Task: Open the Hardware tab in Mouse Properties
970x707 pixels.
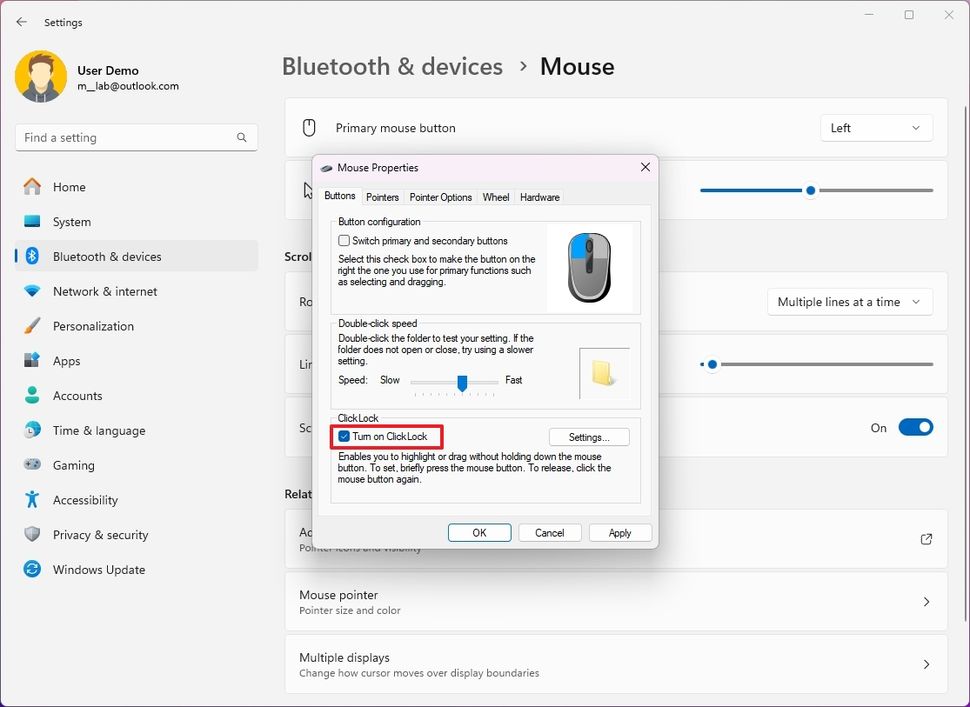Action: [539, 197]
